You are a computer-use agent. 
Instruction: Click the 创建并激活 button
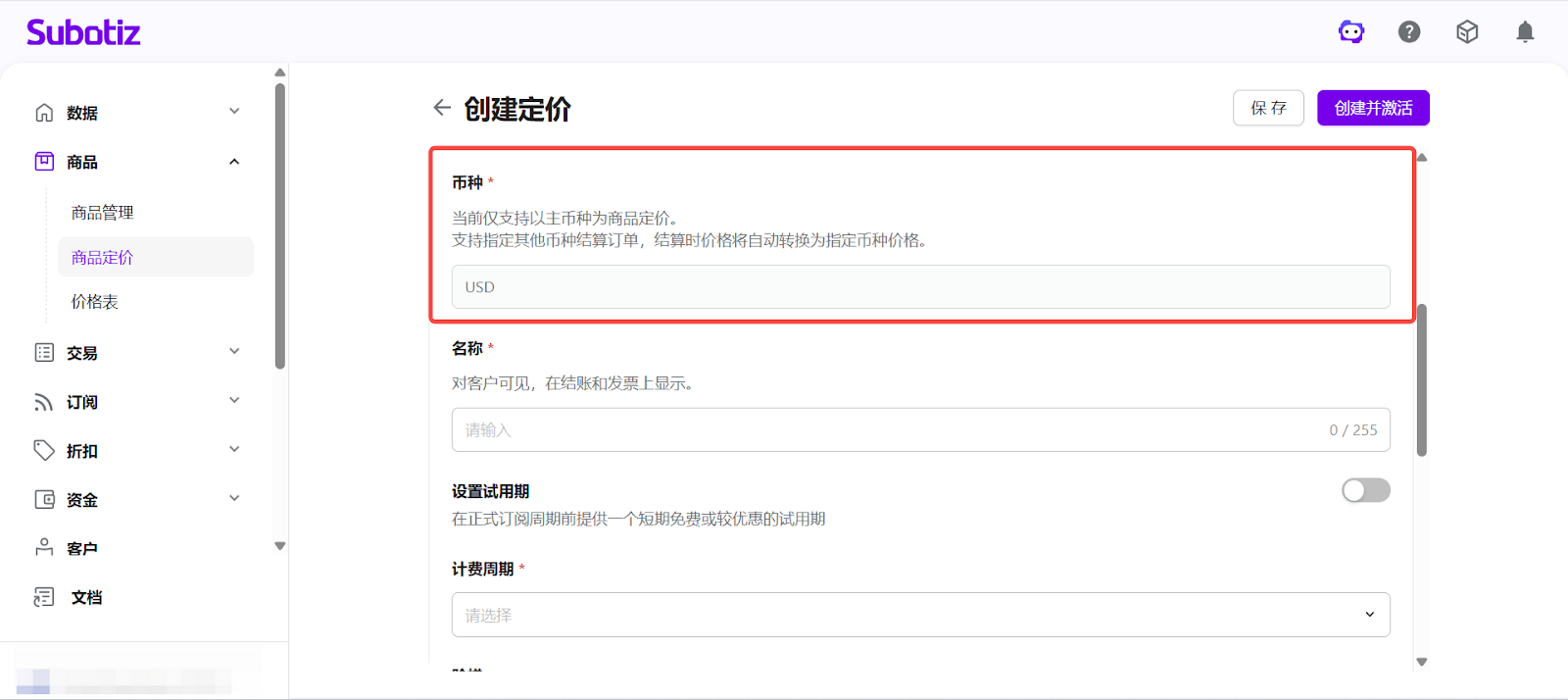[x=1373, y=108]
